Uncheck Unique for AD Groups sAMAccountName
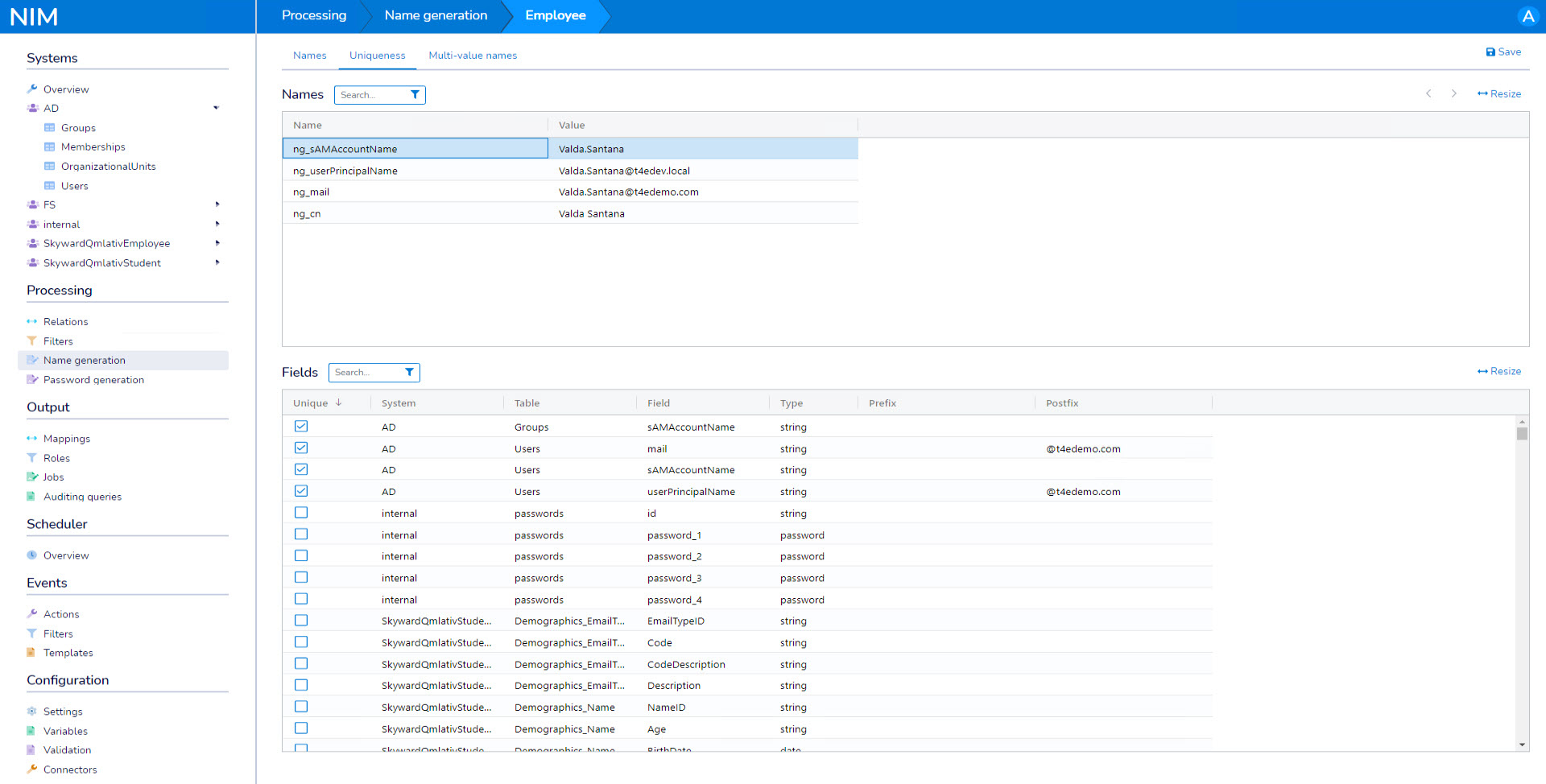This screenshot has width=1546, height=784. [301, 427]
